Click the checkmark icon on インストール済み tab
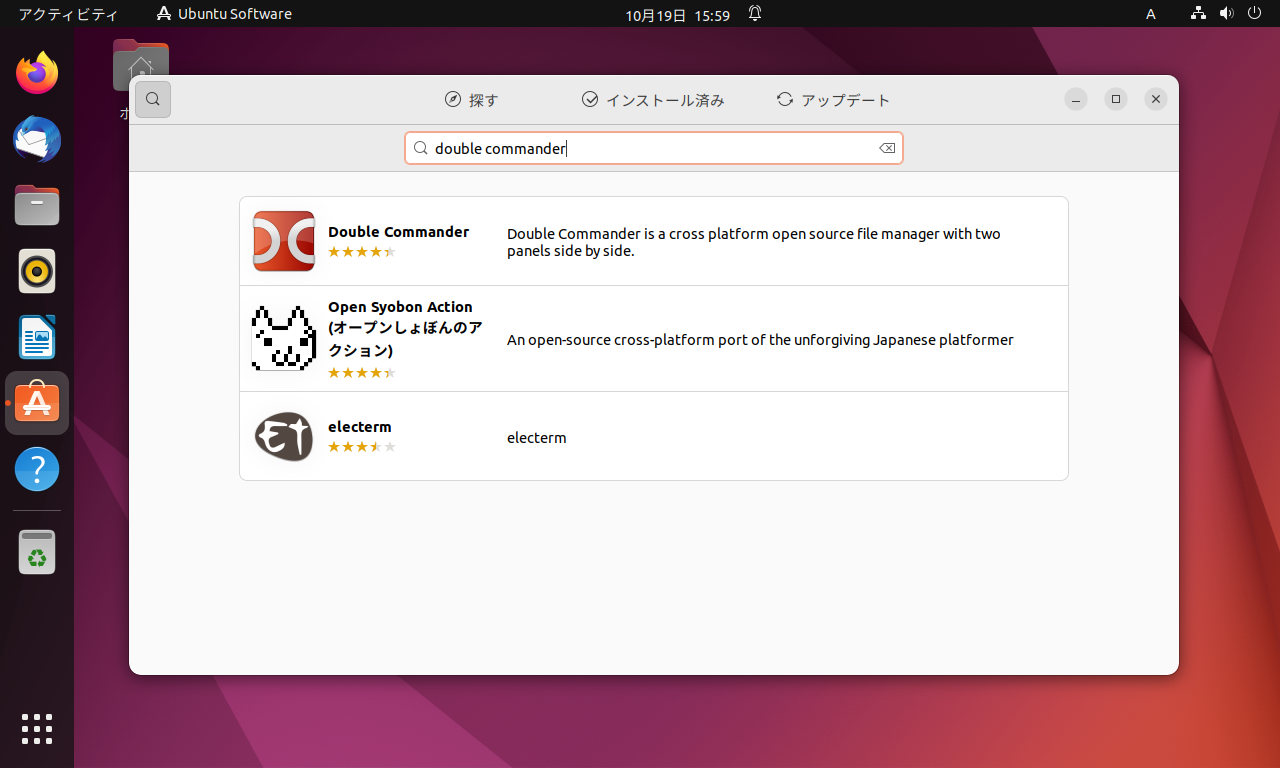The width and height of the screenshot is (1280, 768). 590,100
